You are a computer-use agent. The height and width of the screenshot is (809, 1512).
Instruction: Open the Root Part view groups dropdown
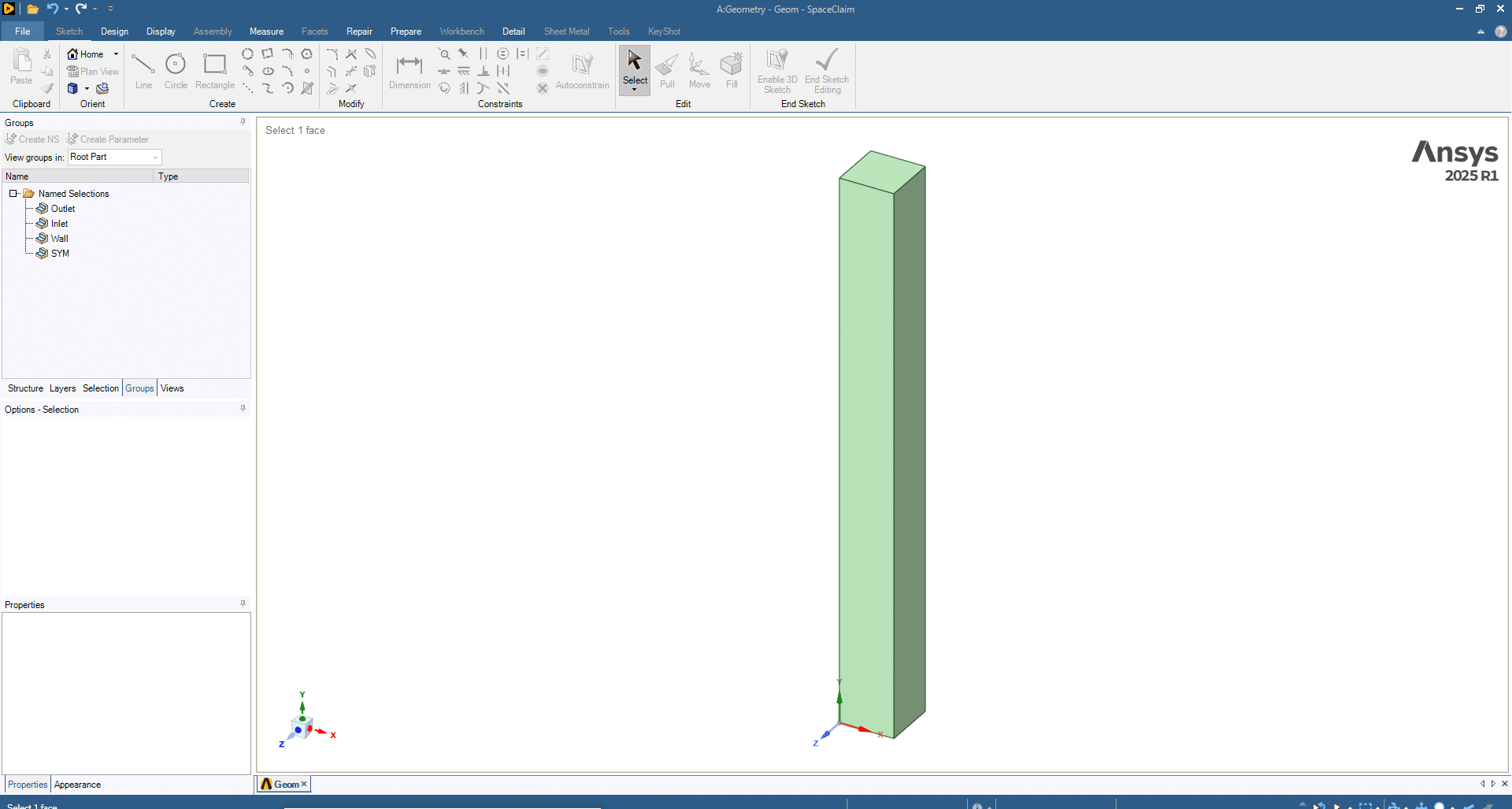point(155,158)
